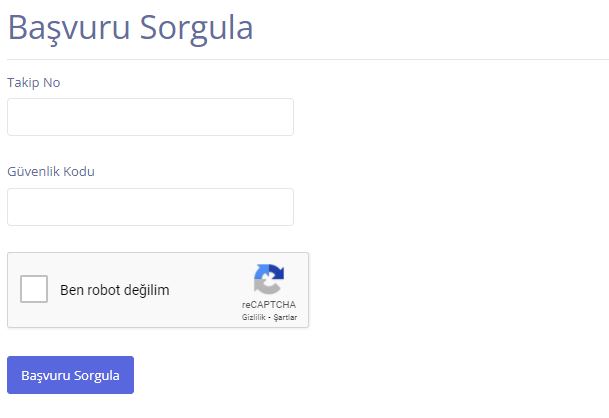Open the Gizlilik privacy link
Image resolution: width=609 pixels, height=418 pixels.
point(254,317)
